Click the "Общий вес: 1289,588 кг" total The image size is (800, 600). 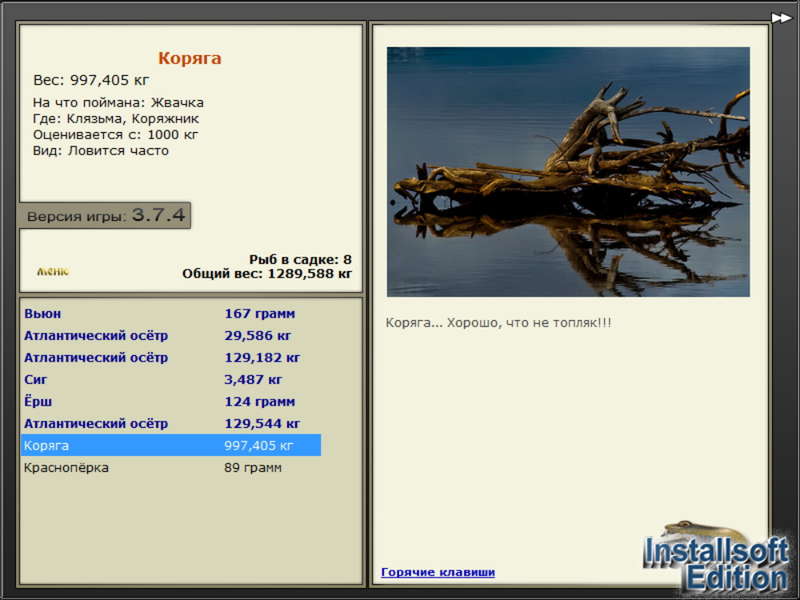point(267,273)
